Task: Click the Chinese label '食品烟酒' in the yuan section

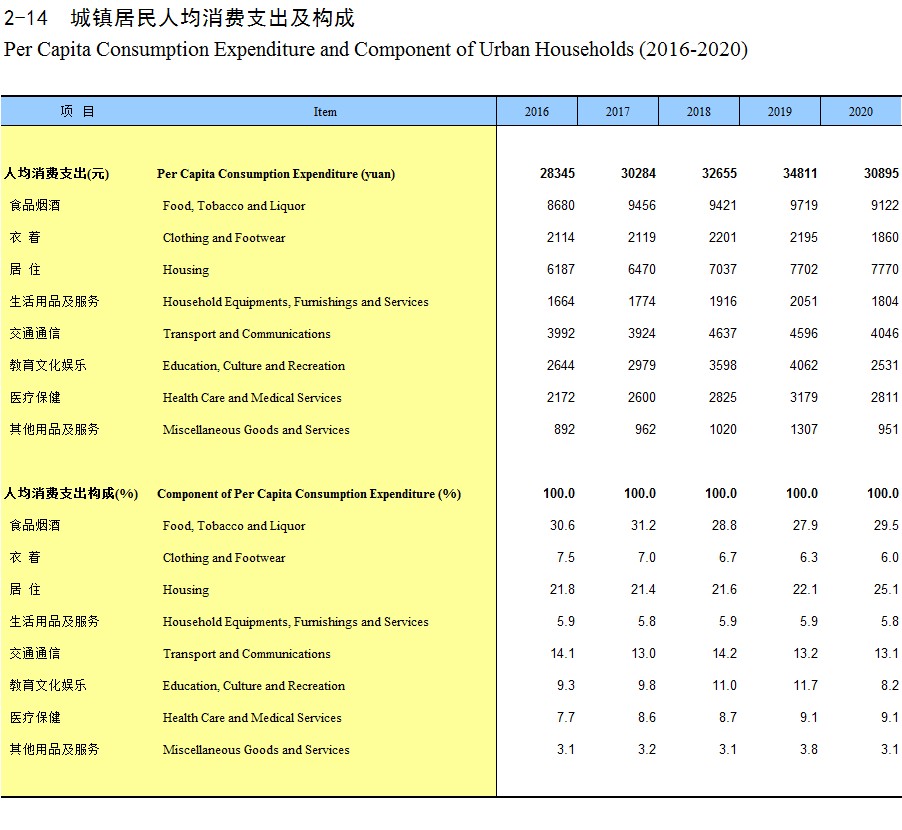Action: [x=35, y=205]
